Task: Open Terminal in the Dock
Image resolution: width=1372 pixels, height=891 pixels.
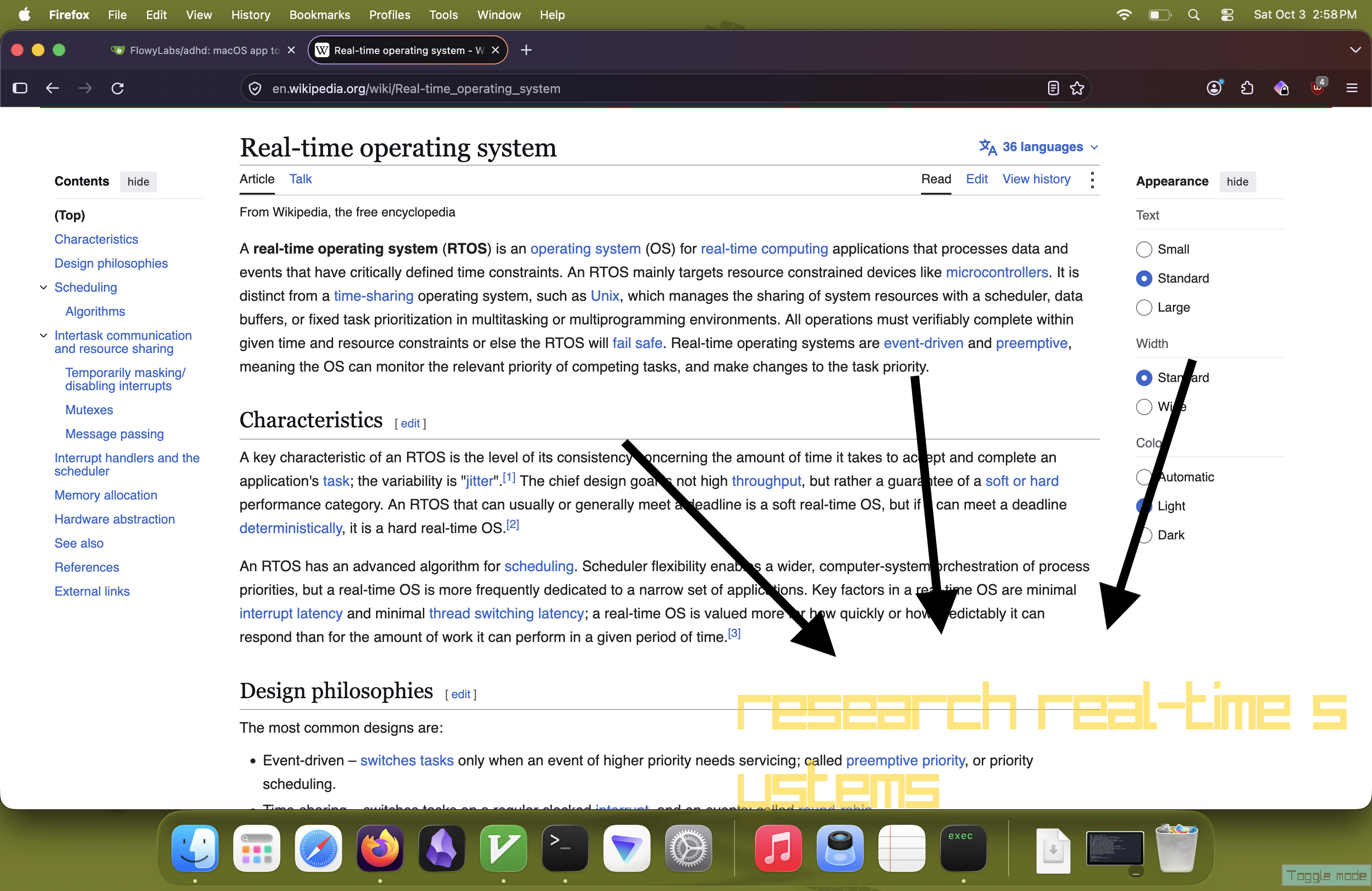Action: (x=565, y=848)
